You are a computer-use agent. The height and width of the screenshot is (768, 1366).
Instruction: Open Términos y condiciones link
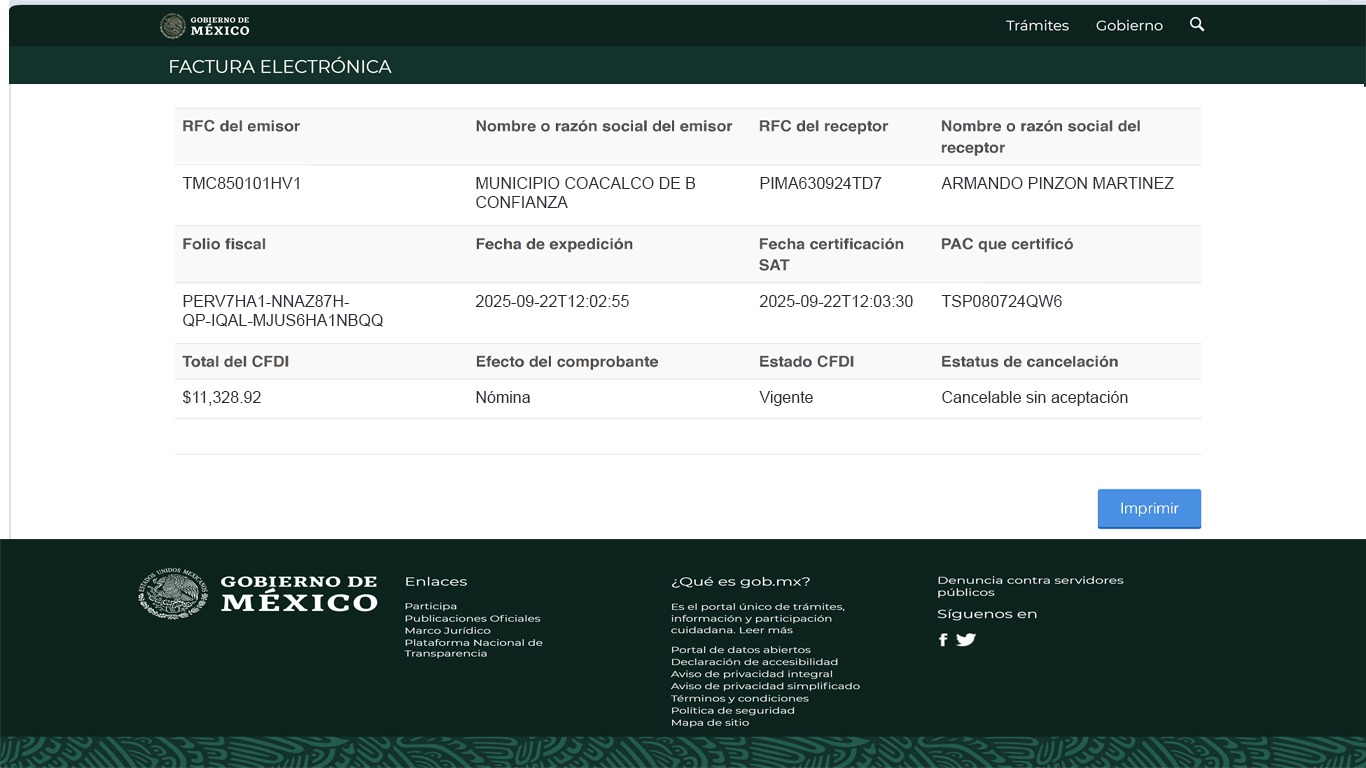739,698
